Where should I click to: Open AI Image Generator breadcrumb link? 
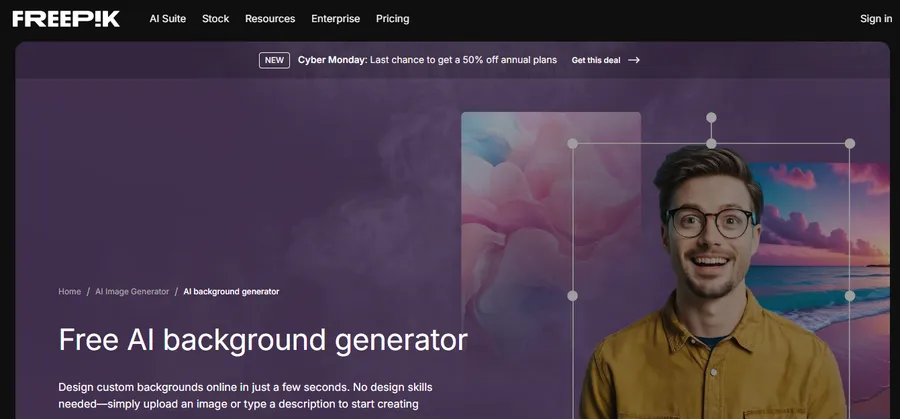[x=130, y=292]
